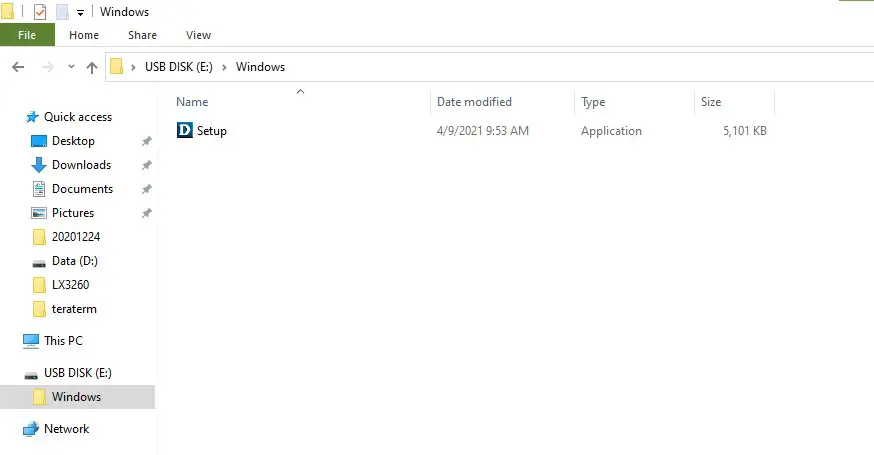Viewport: 874px width, 455px height.
Task: Go up one folder level
Action: click(x=92, y=67)
